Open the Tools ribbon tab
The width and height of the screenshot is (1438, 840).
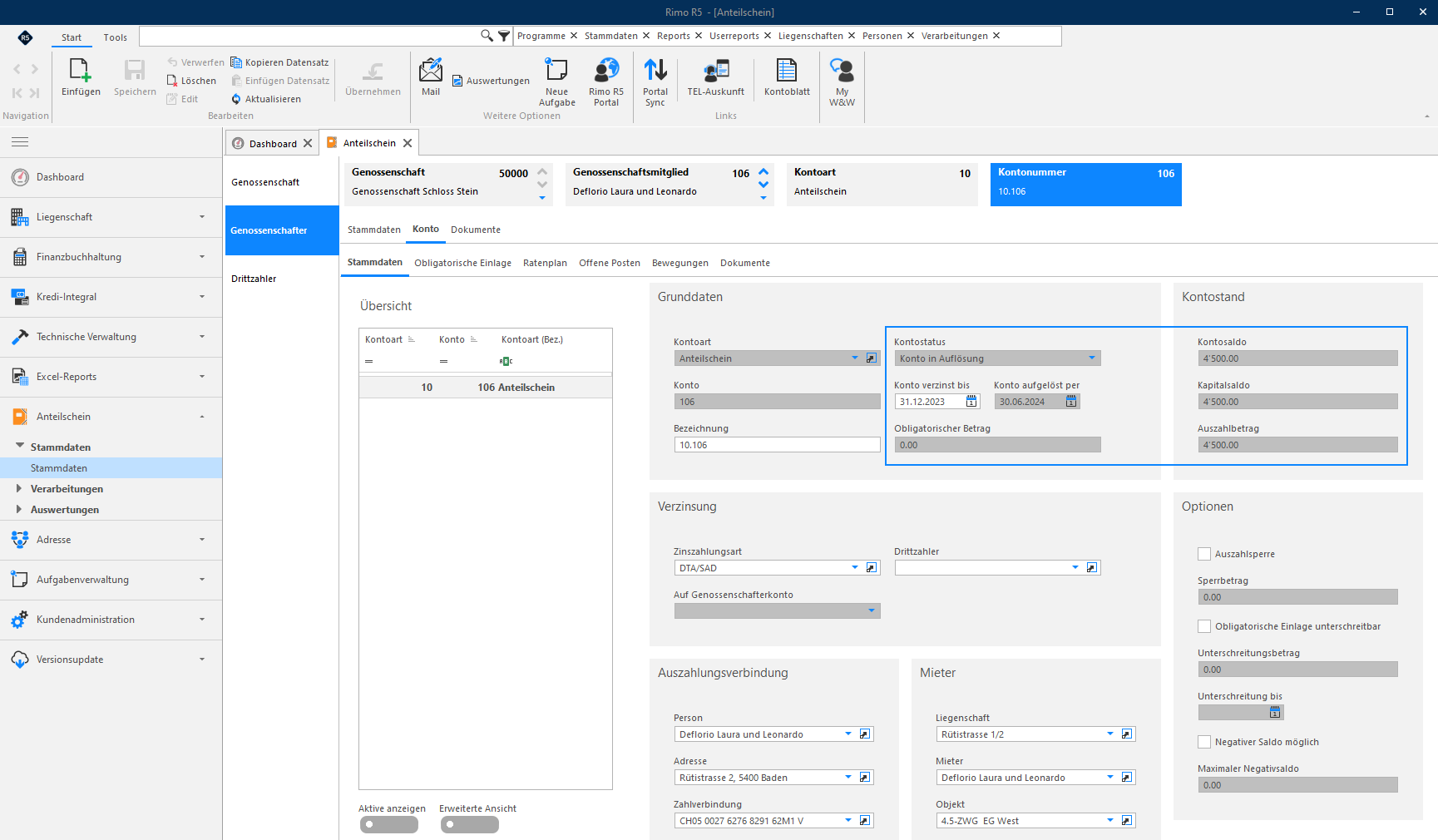coord(115,37)
